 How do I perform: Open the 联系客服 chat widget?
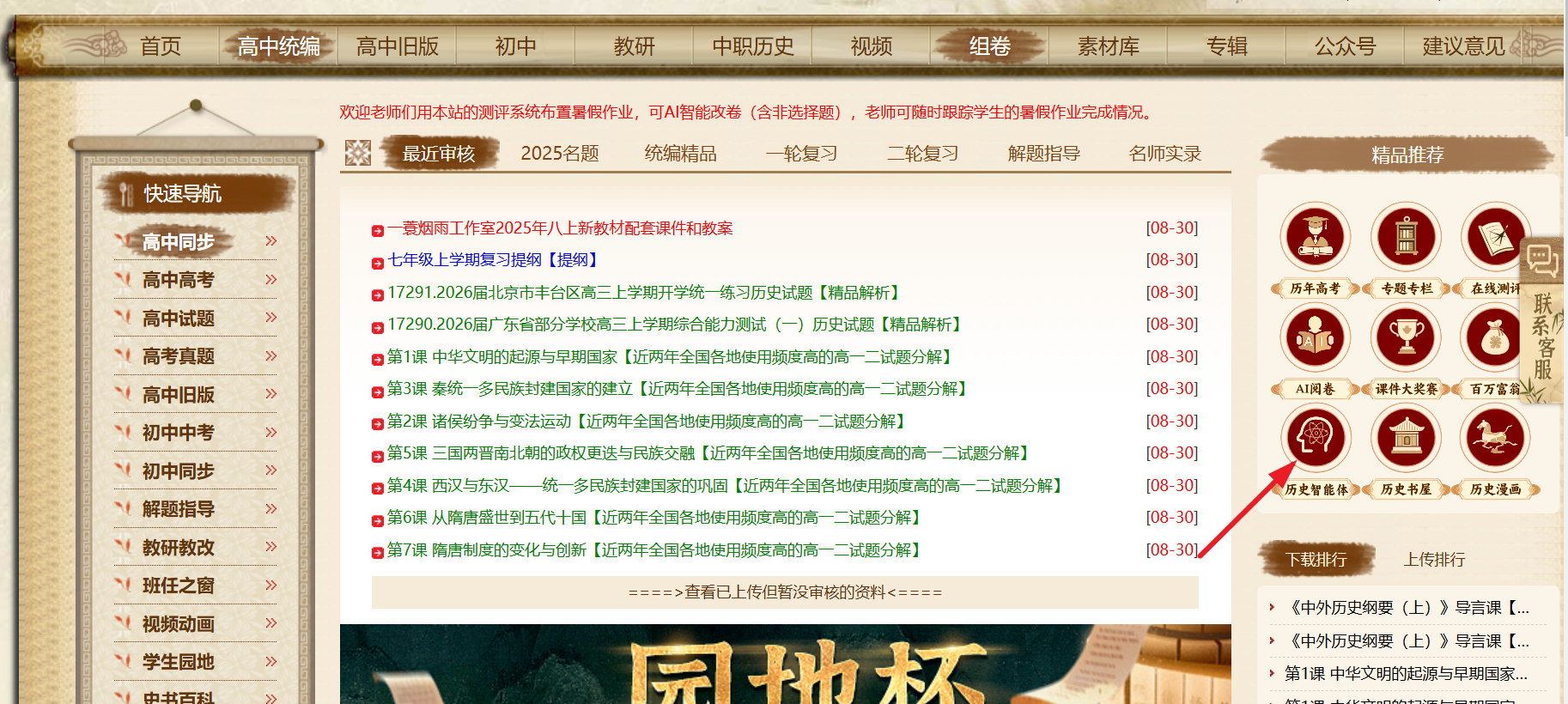[x=1542, y=318]
